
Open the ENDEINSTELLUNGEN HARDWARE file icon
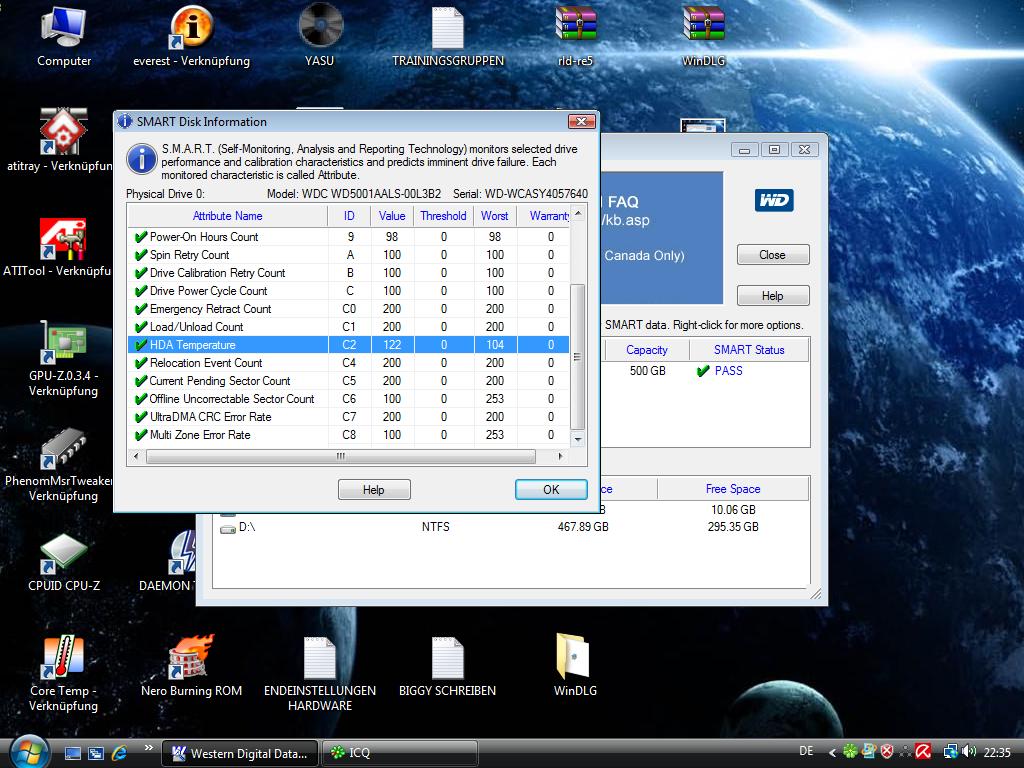(319, 658)
